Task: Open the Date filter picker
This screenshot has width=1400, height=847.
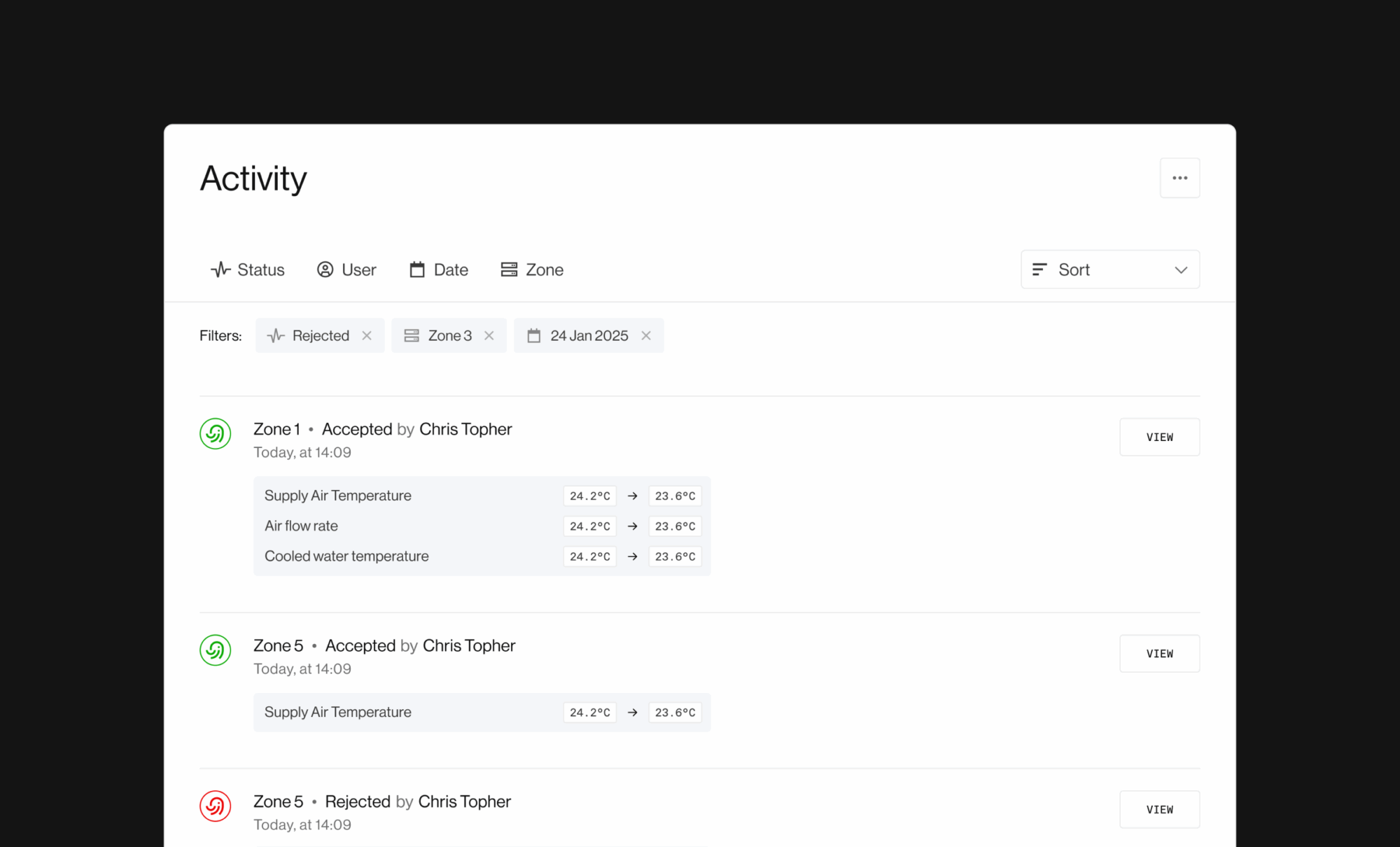Action: (x=439, y=269)
